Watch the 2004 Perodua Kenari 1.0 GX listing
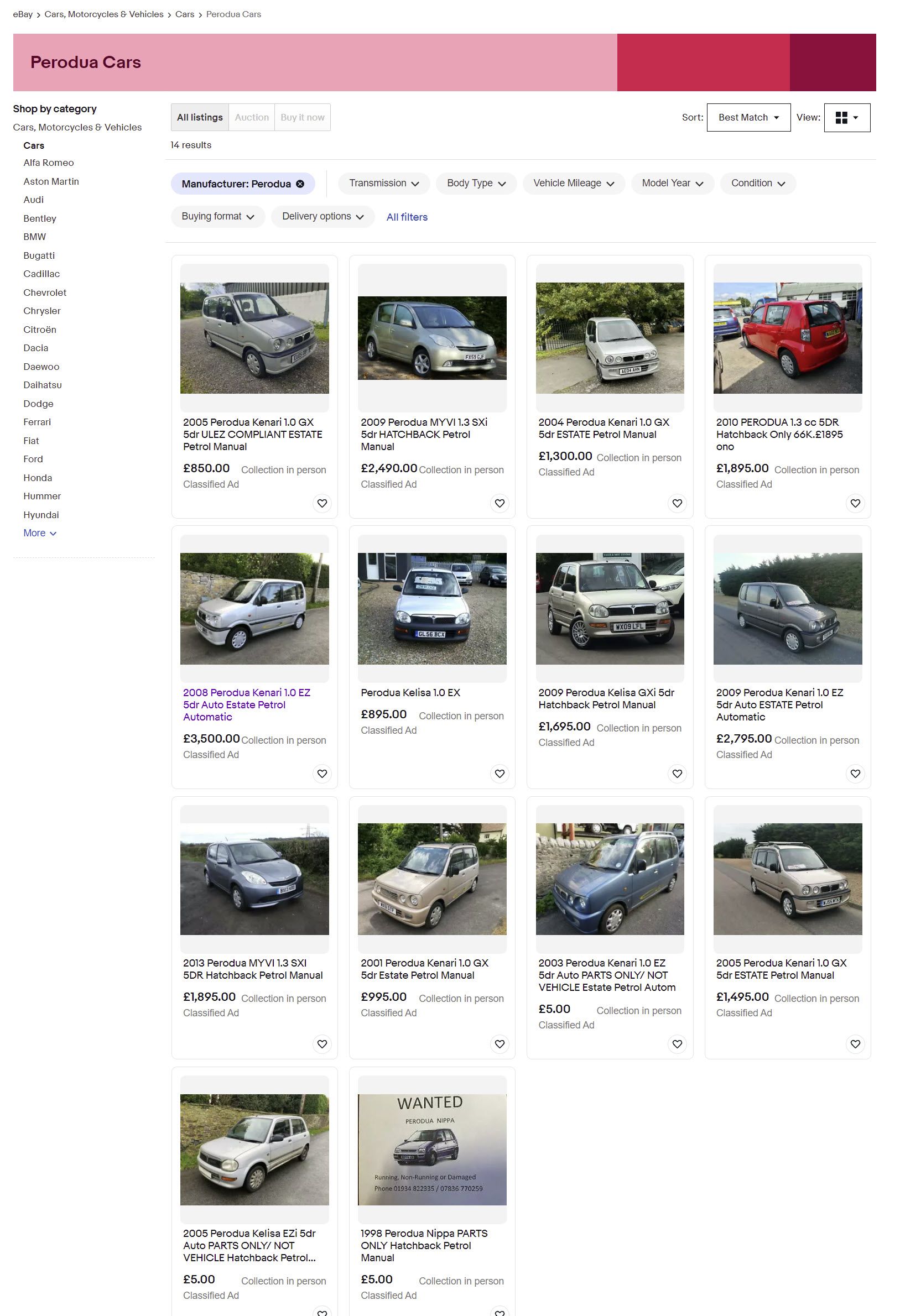 [678, 503]
